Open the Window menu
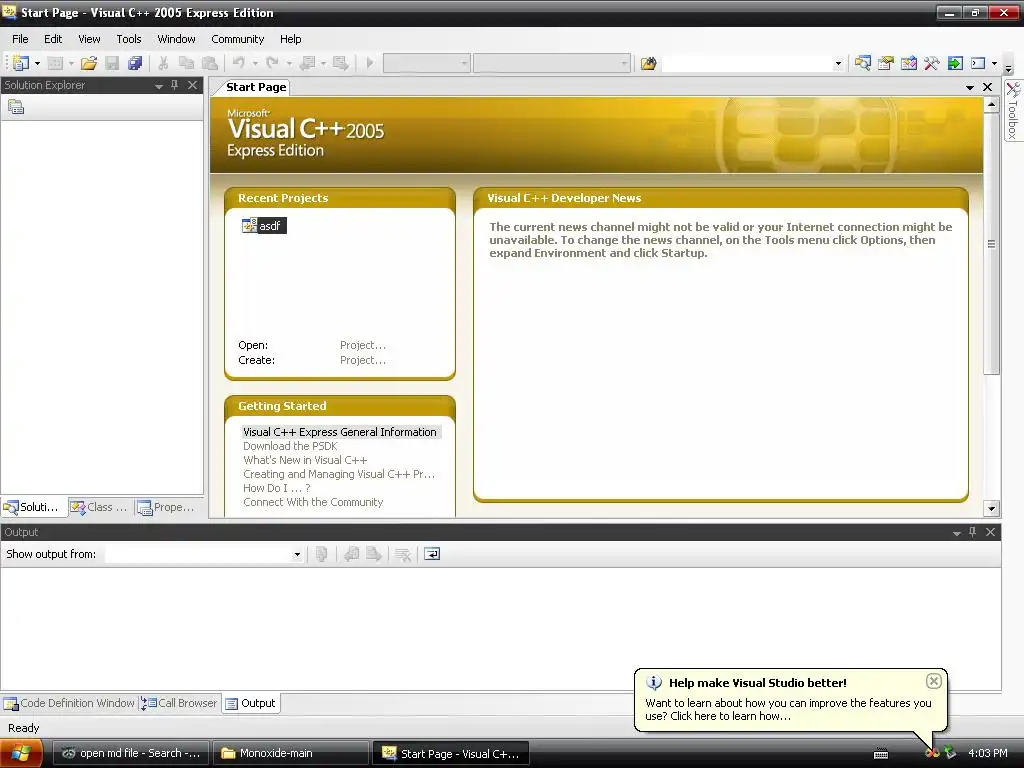This screenshot has height=768, width=1024. tap(176, 39)
